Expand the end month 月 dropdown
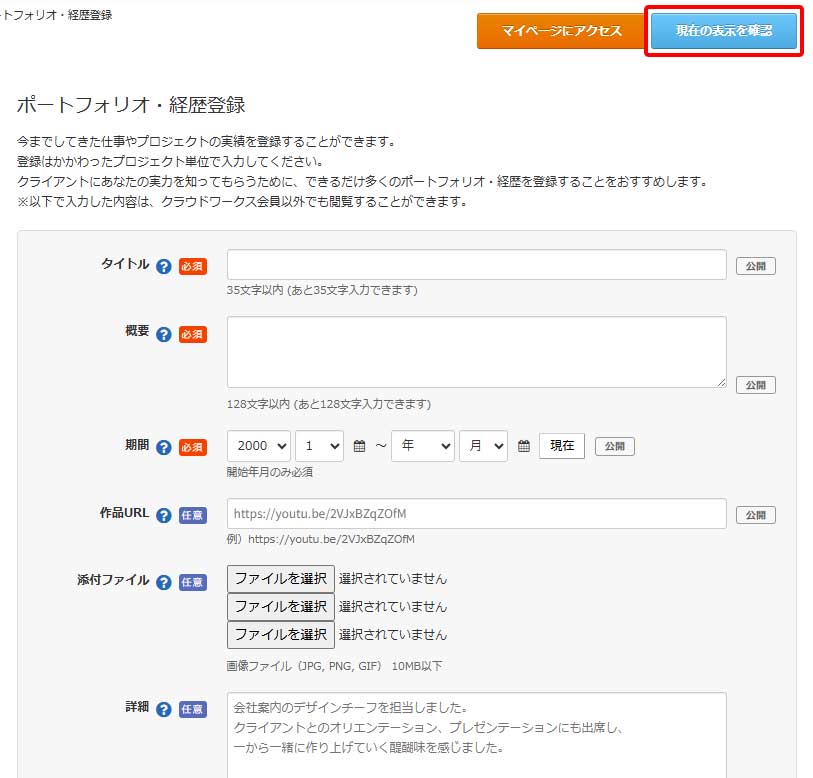 [483, 446]
